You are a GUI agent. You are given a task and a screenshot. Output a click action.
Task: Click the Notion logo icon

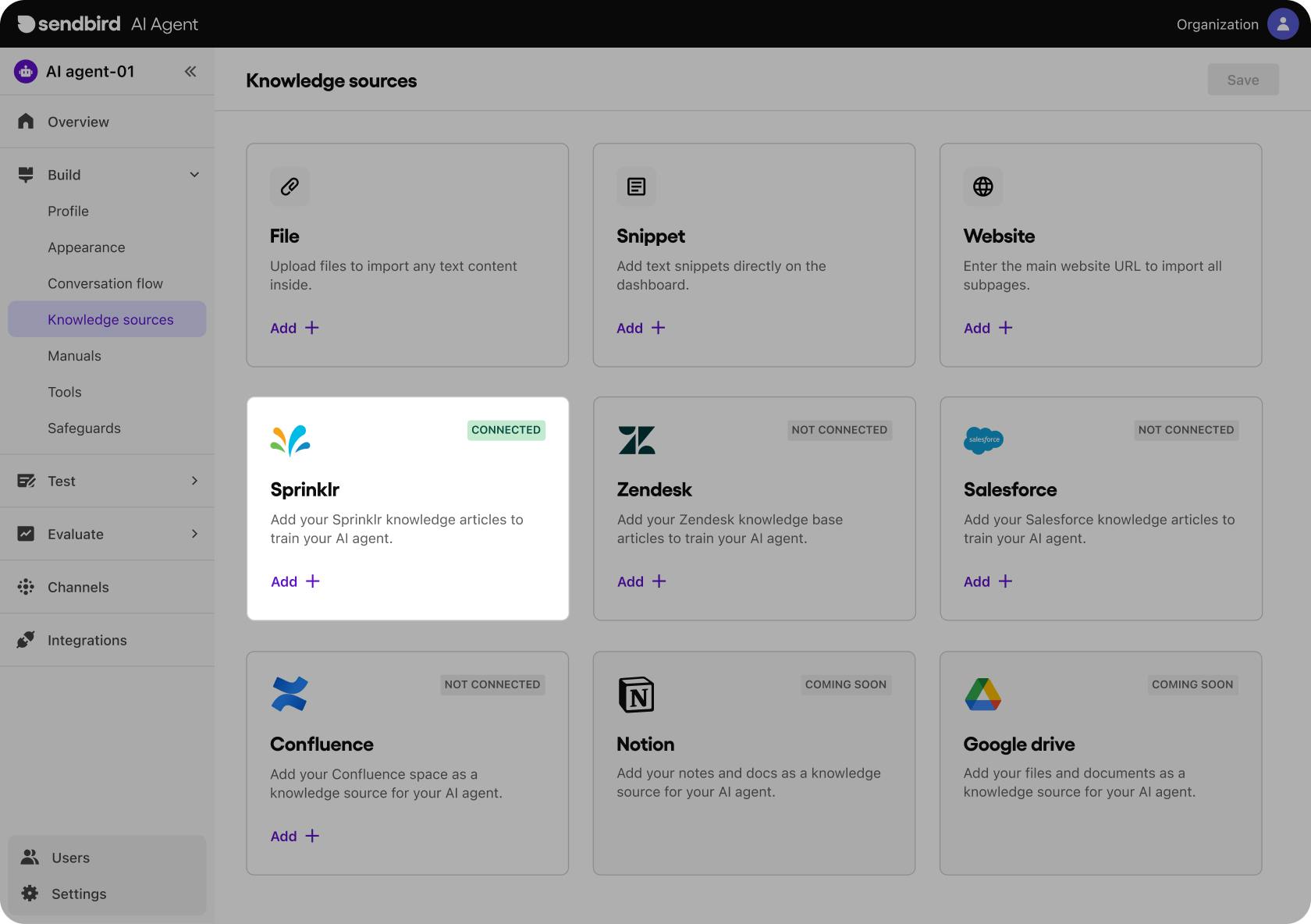point(636,694)
